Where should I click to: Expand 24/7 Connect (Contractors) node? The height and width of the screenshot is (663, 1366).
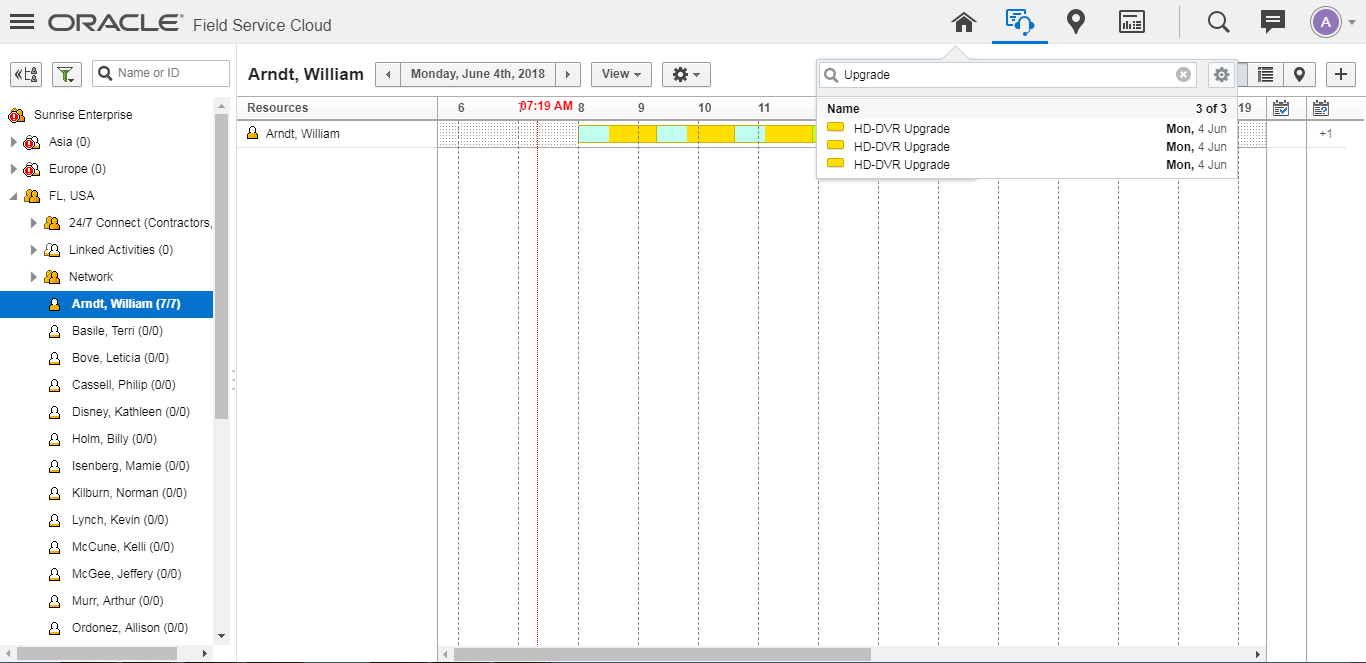click(x=34, y=223)
